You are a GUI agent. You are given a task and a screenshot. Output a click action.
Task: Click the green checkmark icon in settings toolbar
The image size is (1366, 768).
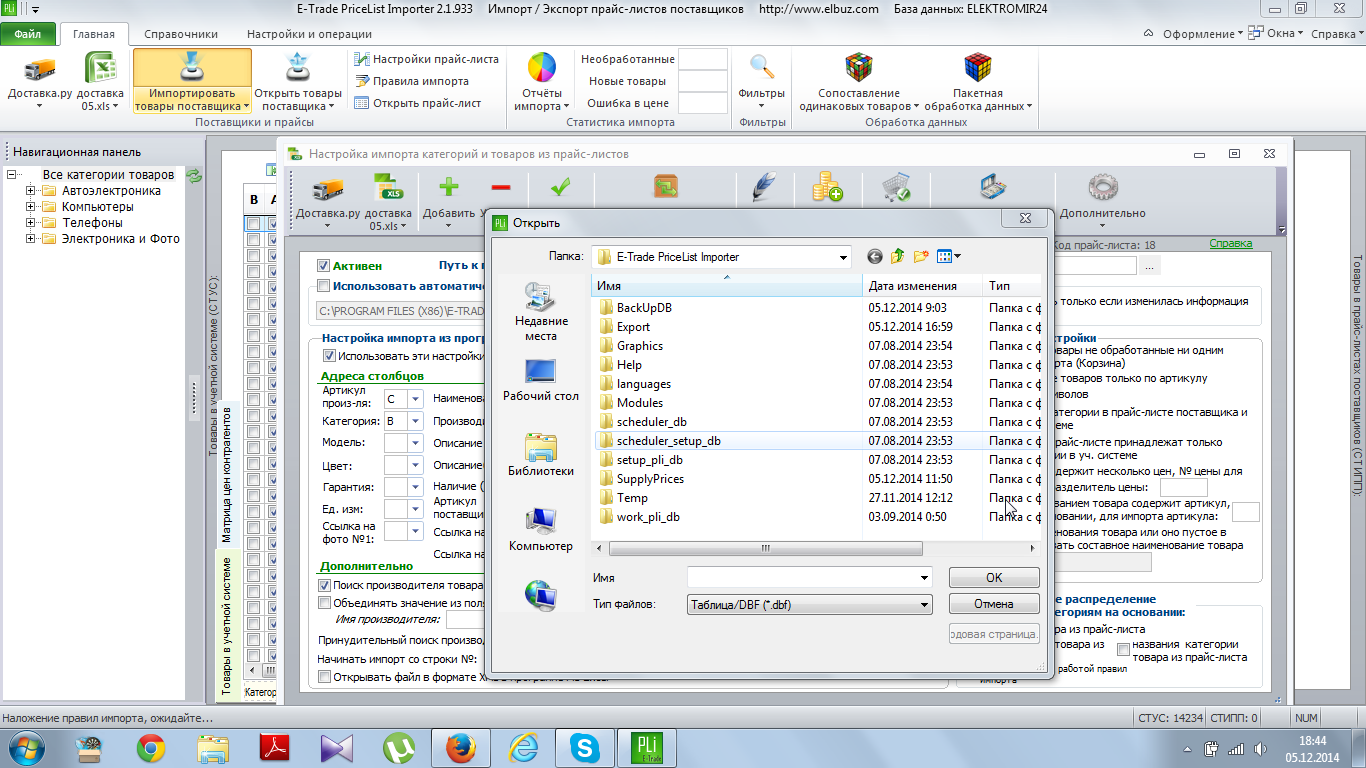560,187
